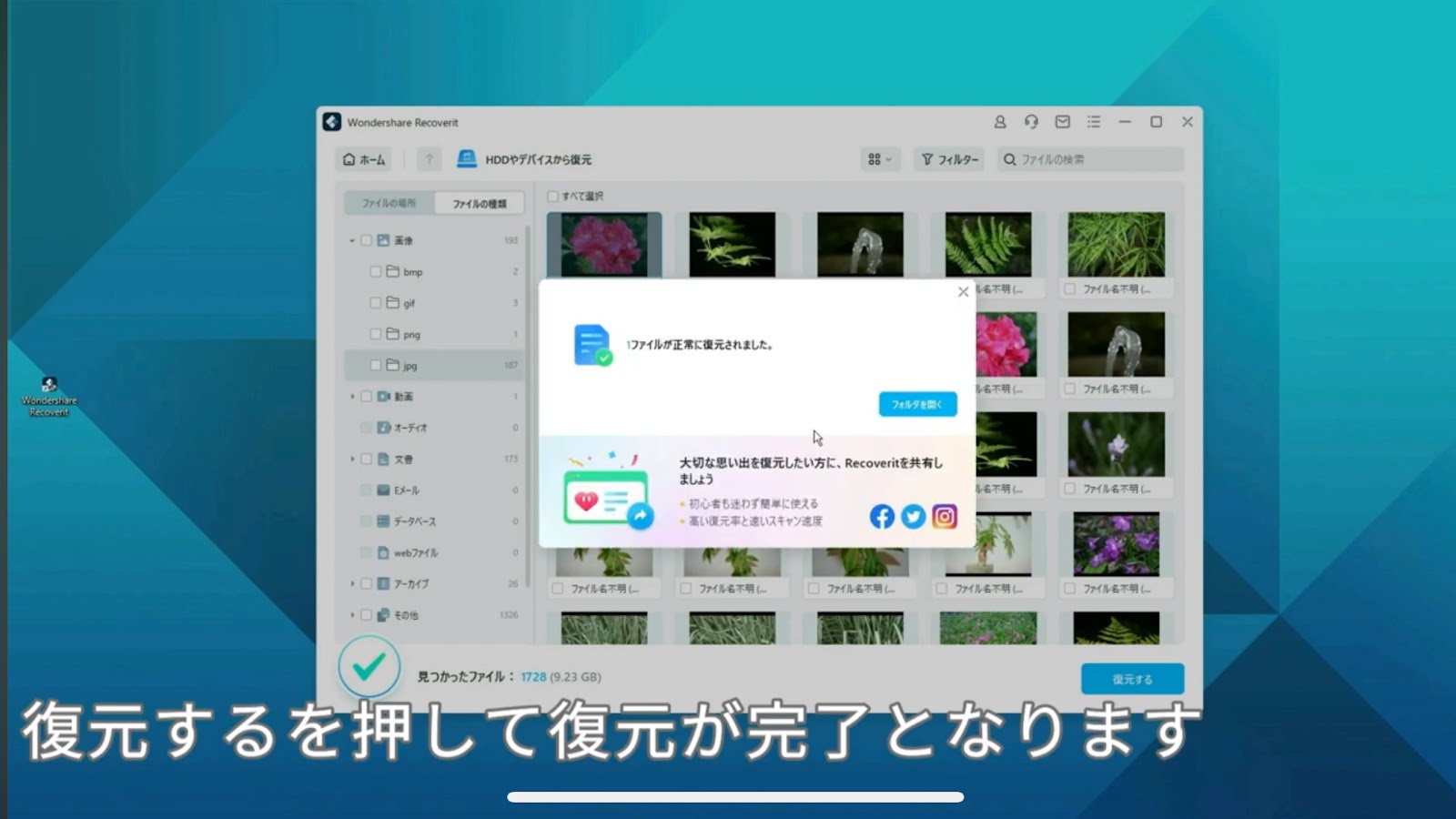Click the HDD device recovery icon

pos(467,159)
